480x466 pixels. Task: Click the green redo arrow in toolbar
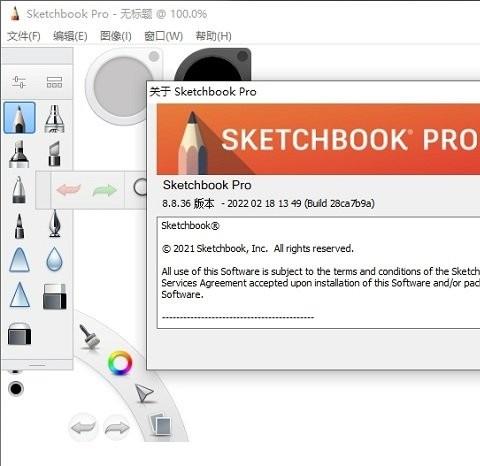point(105,190)
